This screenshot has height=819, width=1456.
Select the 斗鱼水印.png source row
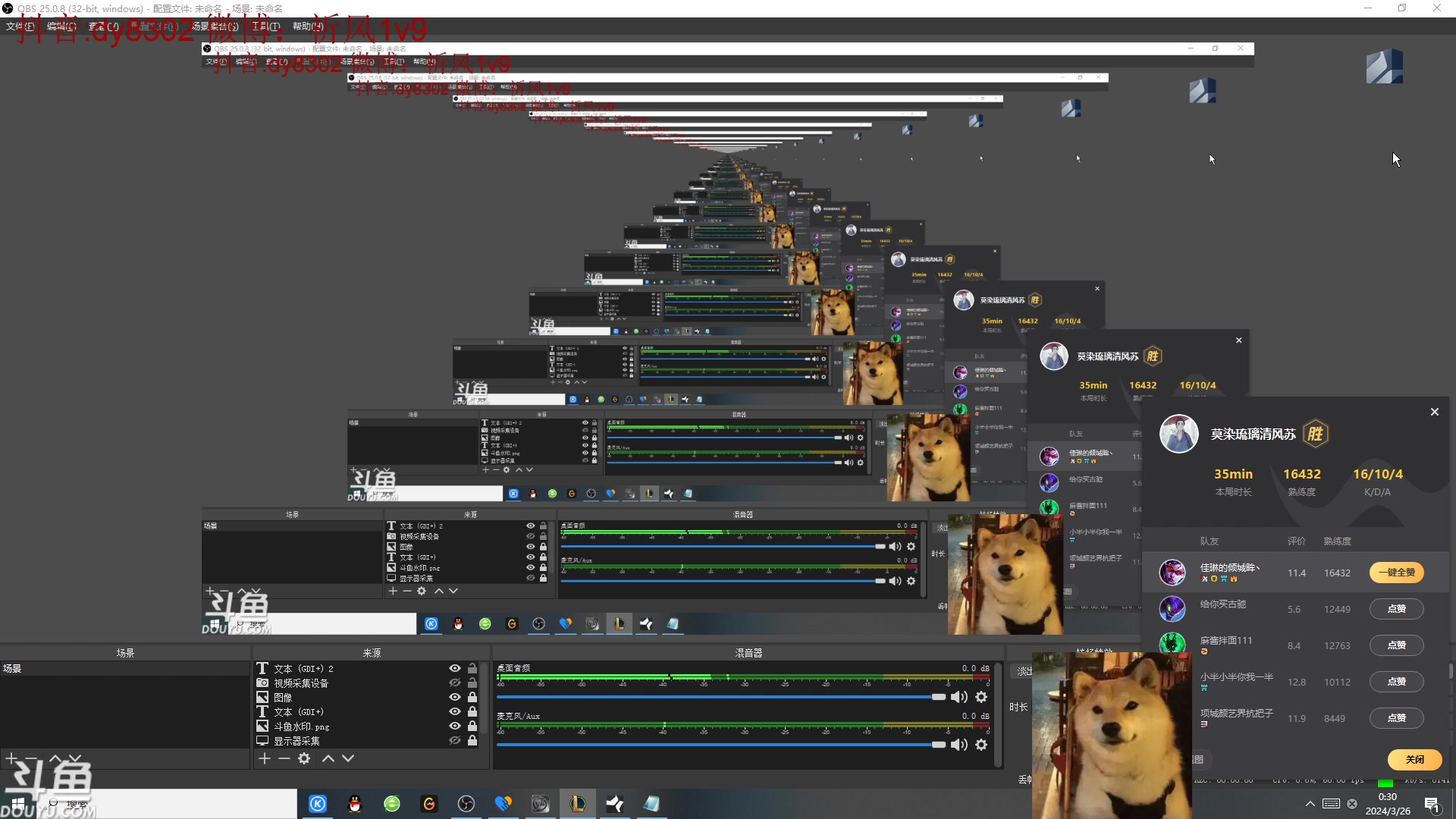point(368,726)
